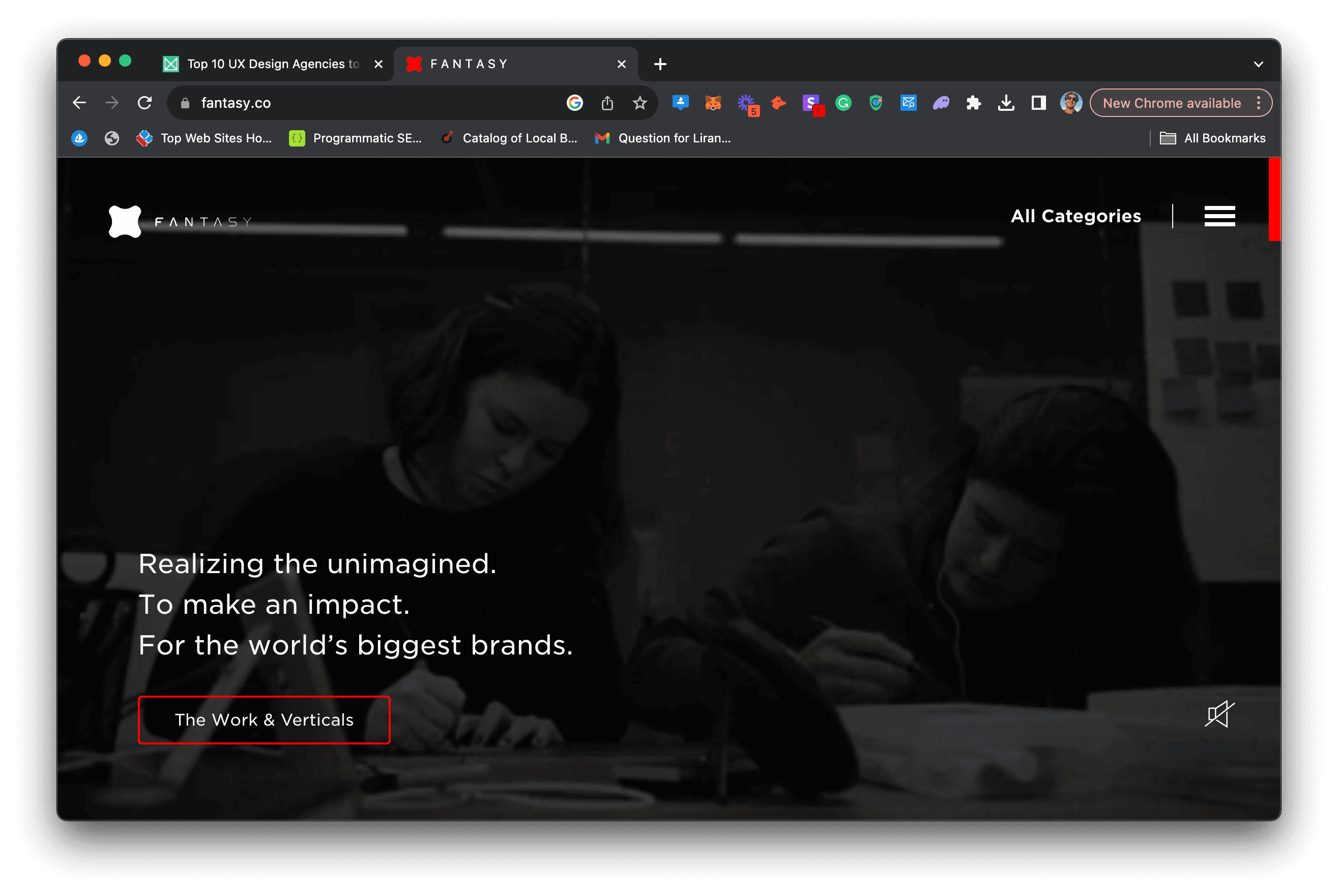
Task: Open Question for Liran... Gmail bookmark
Action: pyautogui.click(x=662, y=138)
